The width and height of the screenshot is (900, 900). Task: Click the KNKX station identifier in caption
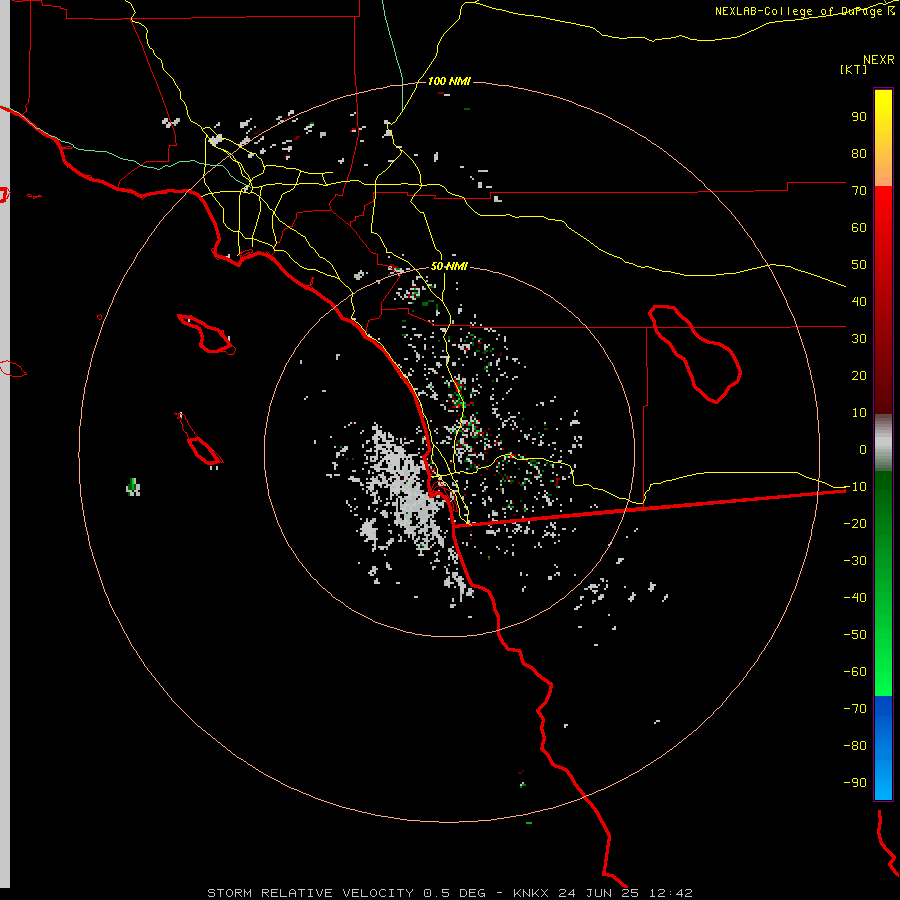(x=531, y=893)
